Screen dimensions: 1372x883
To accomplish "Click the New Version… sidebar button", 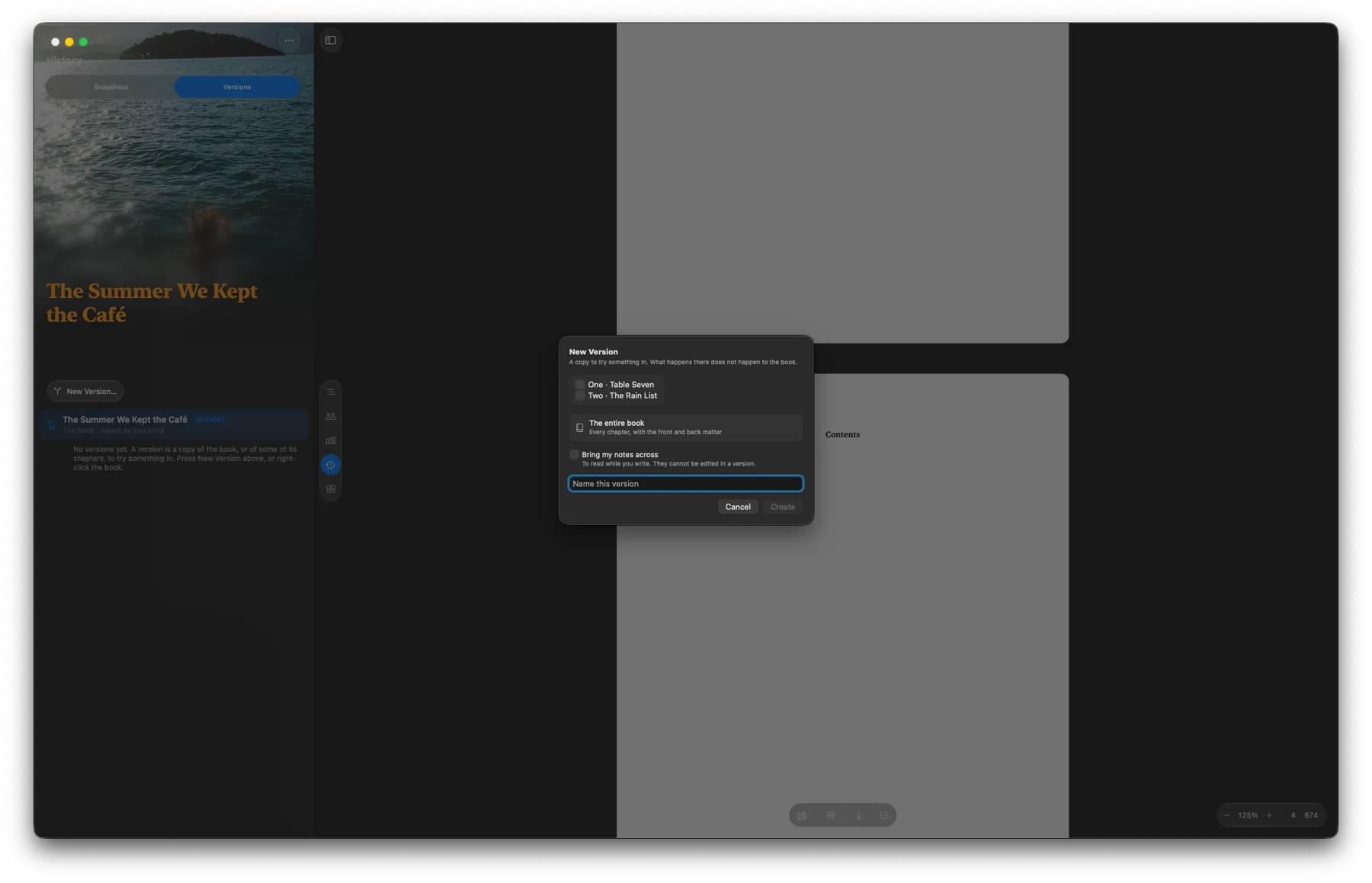I will 85,392.
